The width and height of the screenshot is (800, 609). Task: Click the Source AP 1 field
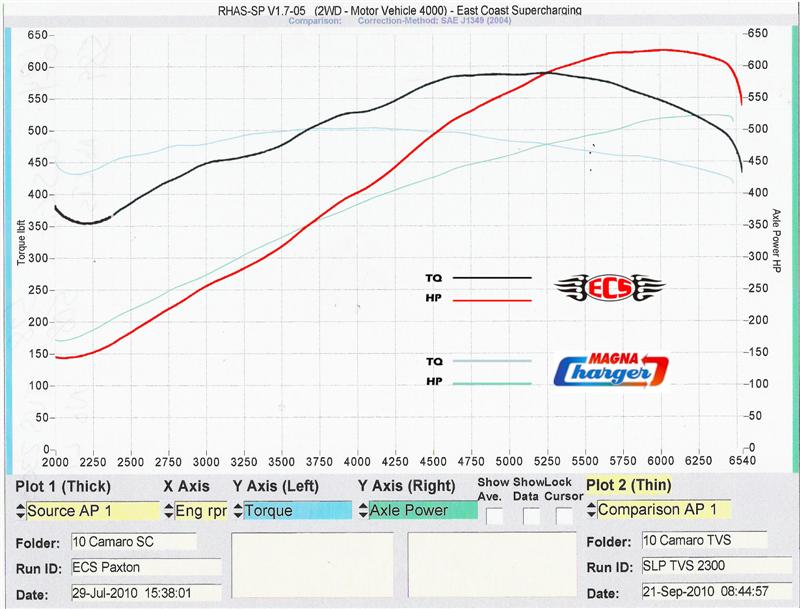click(x=91, y=511)
